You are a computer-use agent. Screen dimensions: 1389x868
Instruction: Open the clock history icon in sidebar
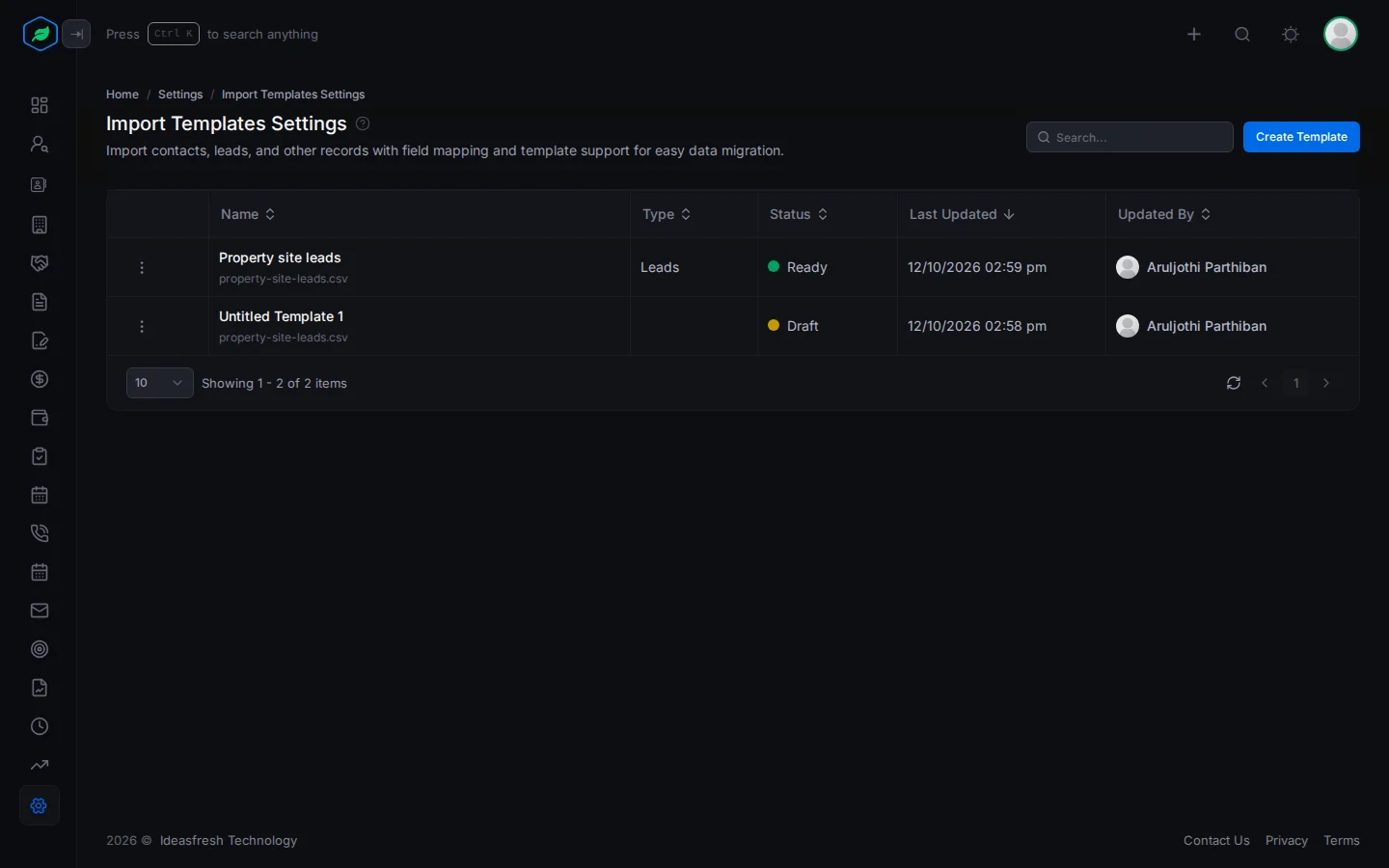40,726
